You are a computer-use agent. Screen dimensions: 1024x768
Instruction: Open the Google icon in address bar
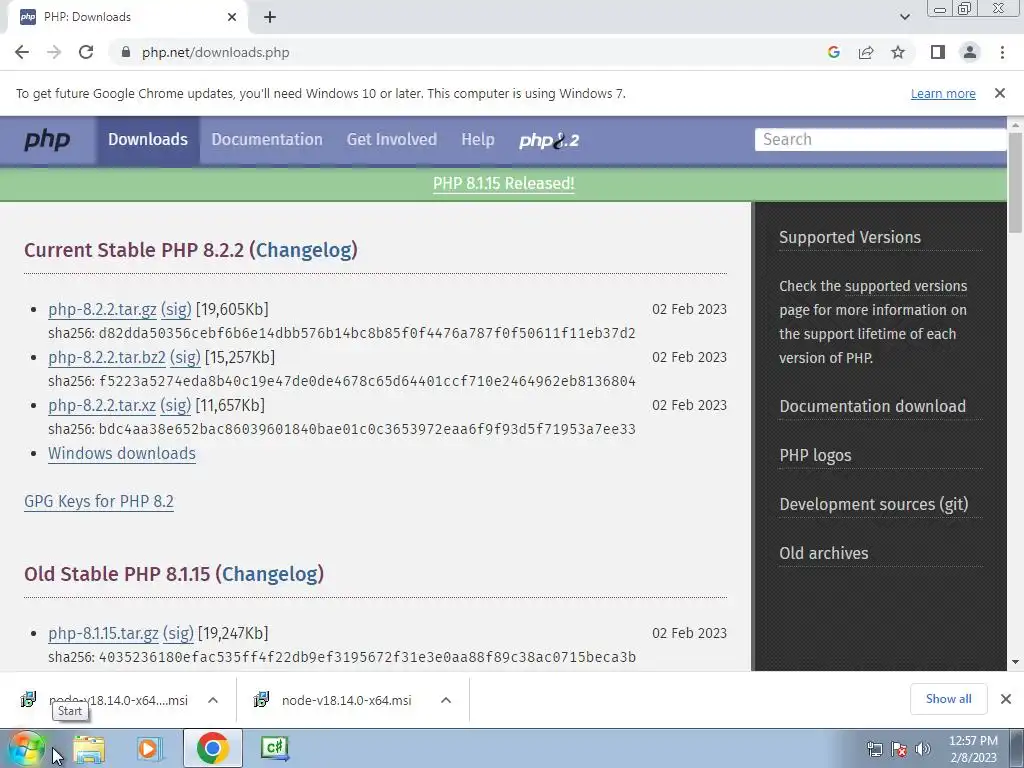pos(833,52)
